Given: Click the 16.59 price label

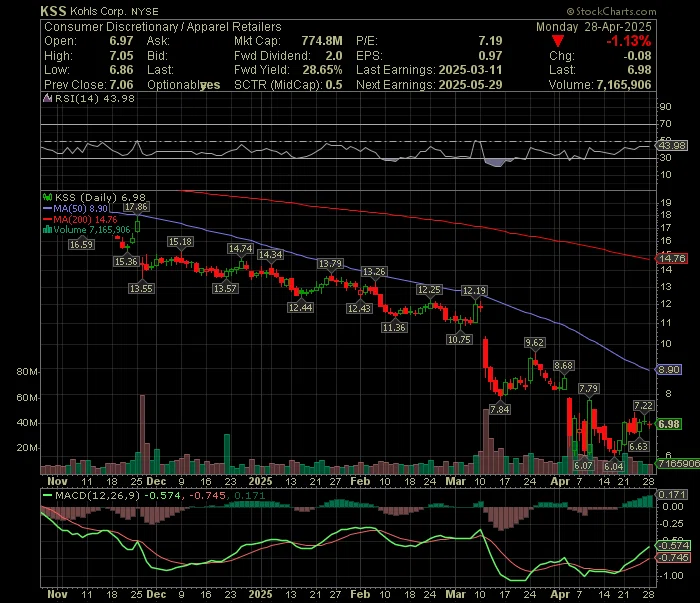Looking at the screenshot, I should [81, 245].
